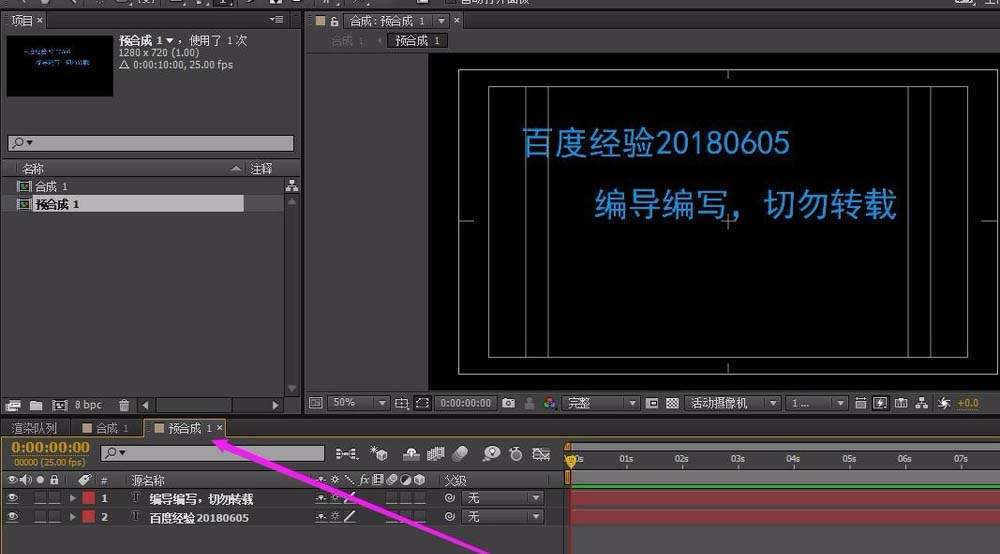
Task: Create a new folder in project panel
Action: pyautogui.click(x=36, y=405)
